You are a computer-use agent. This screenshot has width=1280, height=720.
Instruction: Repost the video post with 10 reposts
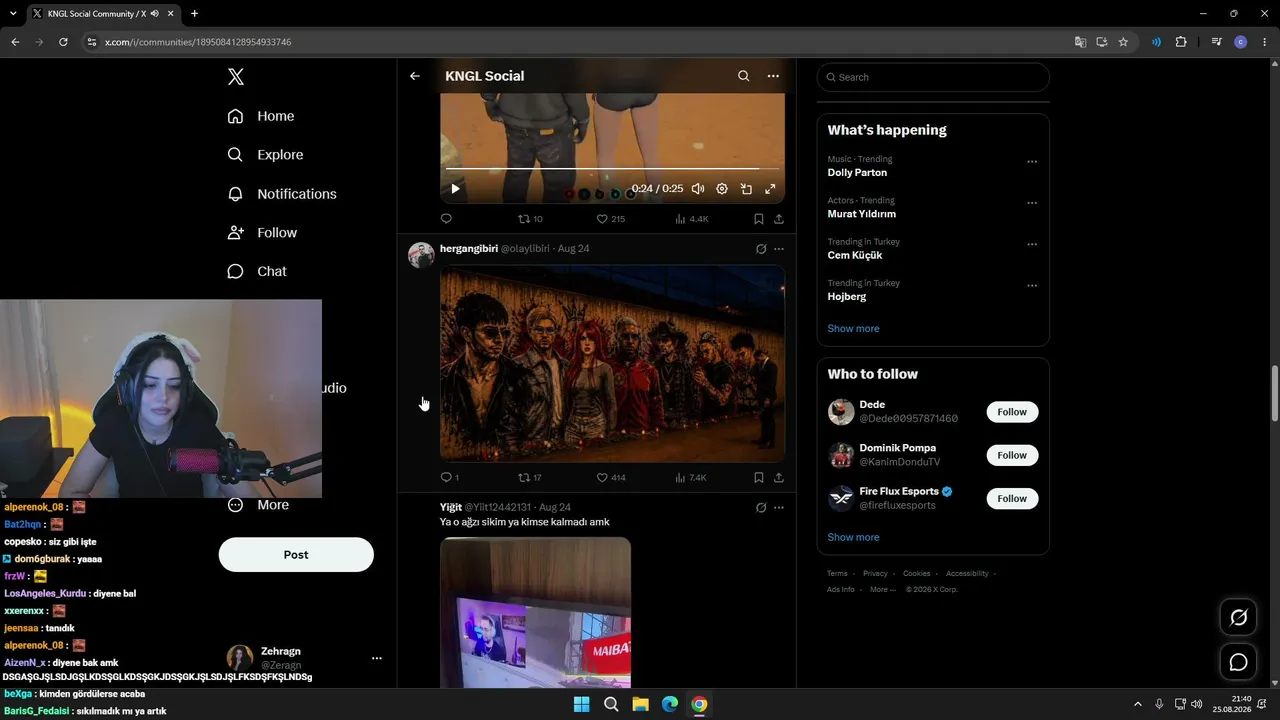point(530,219)
